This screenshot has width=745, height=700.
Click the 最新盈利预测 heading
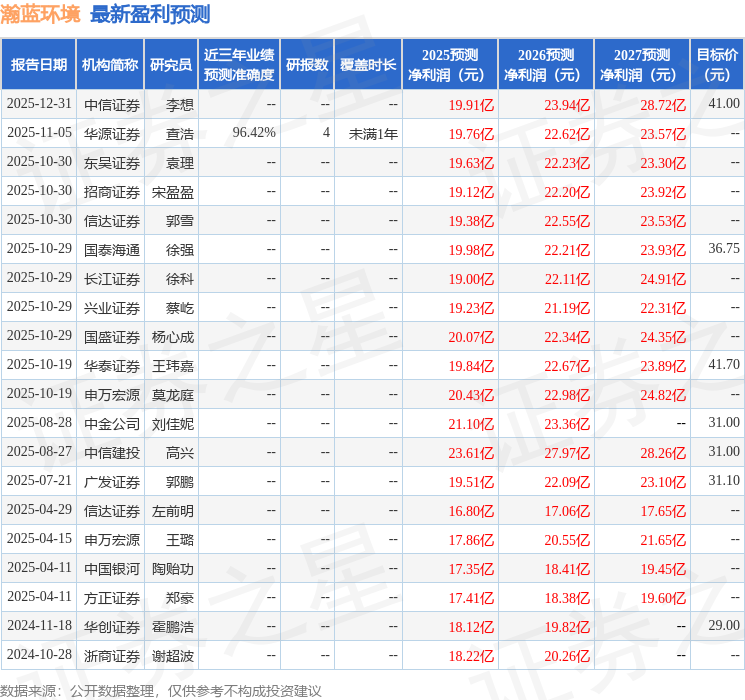pyautogui.click(x=150, y=15)
